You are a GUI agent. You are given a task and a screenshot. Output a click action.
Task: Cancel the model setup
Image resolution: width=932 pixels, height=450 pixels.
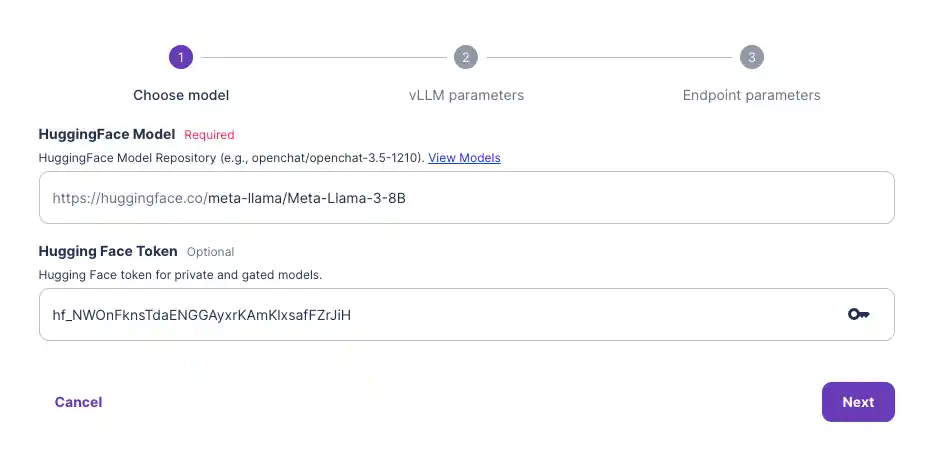tap(78, 402)
